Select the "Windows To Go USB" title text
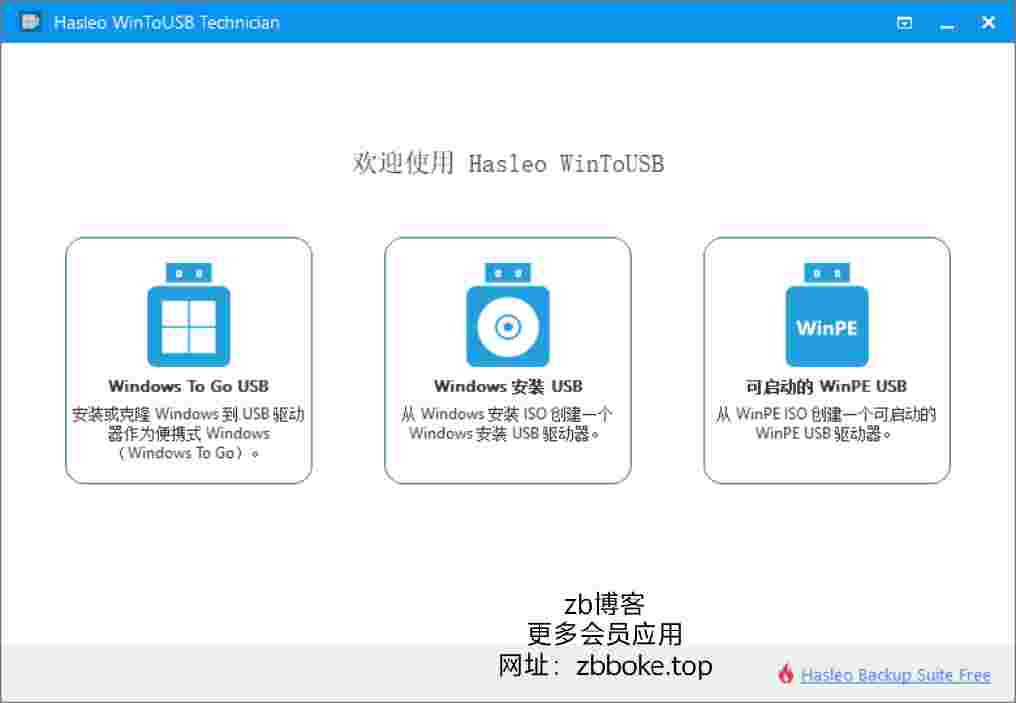The height and width of the screenshot is (703, 1016). click(189, 386)
